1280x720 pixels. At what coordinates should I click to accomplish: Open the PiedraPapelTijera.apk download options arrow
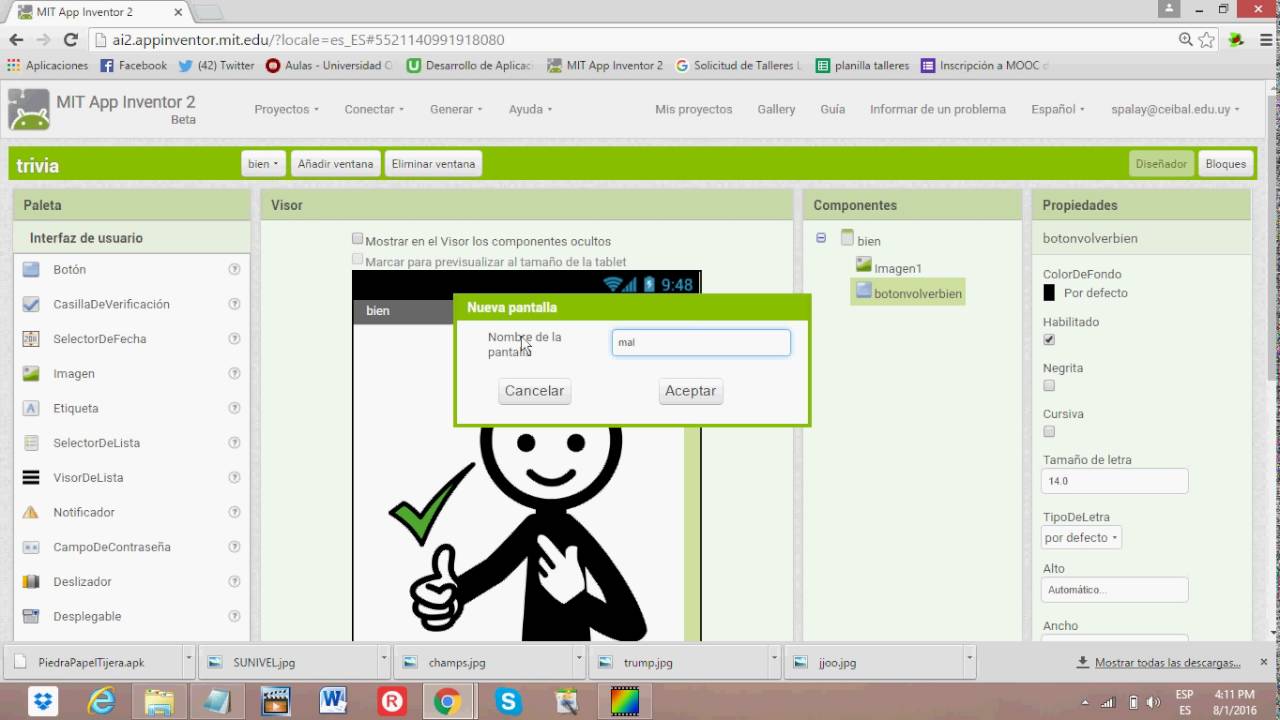(x=188, y=661)
